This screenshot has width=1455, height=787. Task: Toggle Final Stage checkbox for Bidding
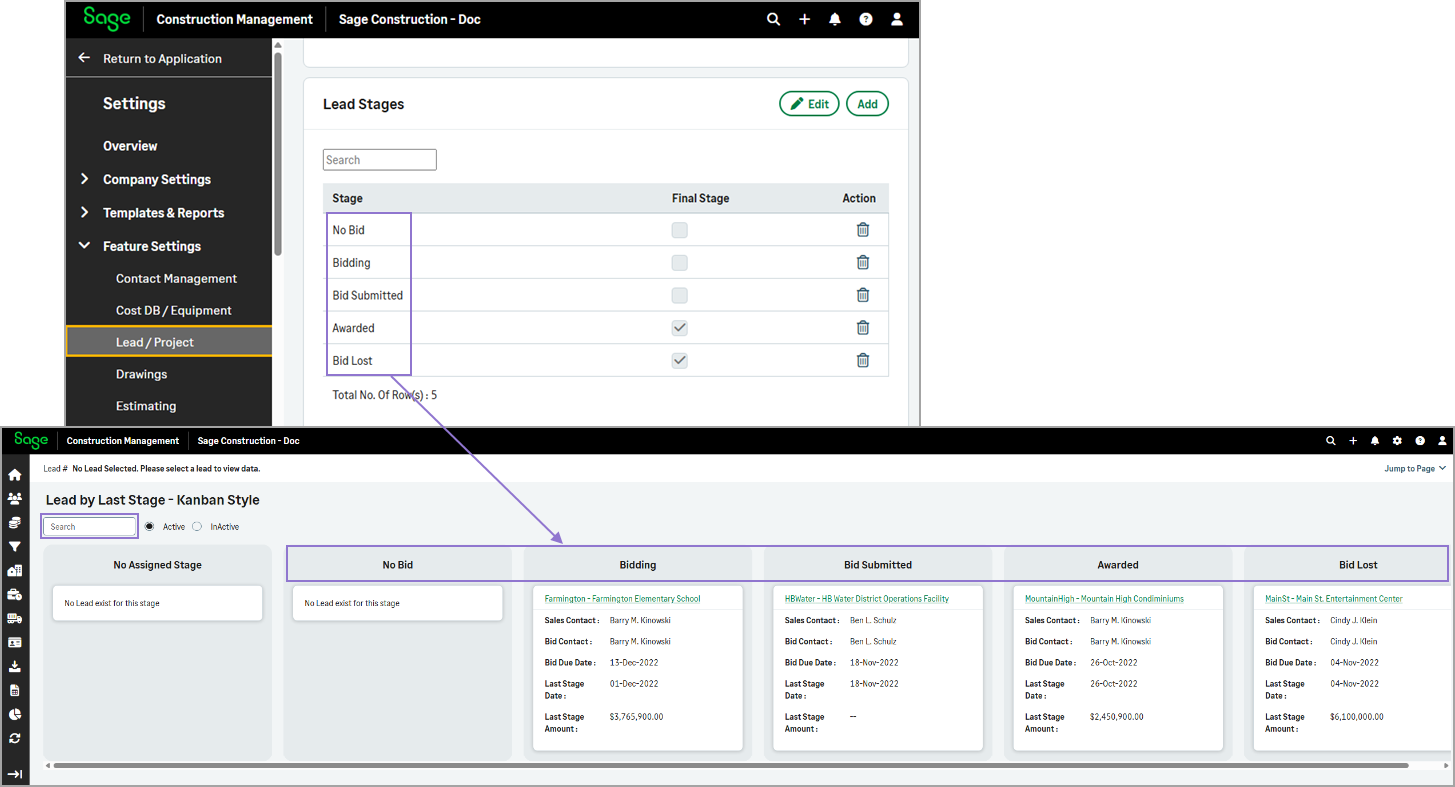[x=680, y=263]
